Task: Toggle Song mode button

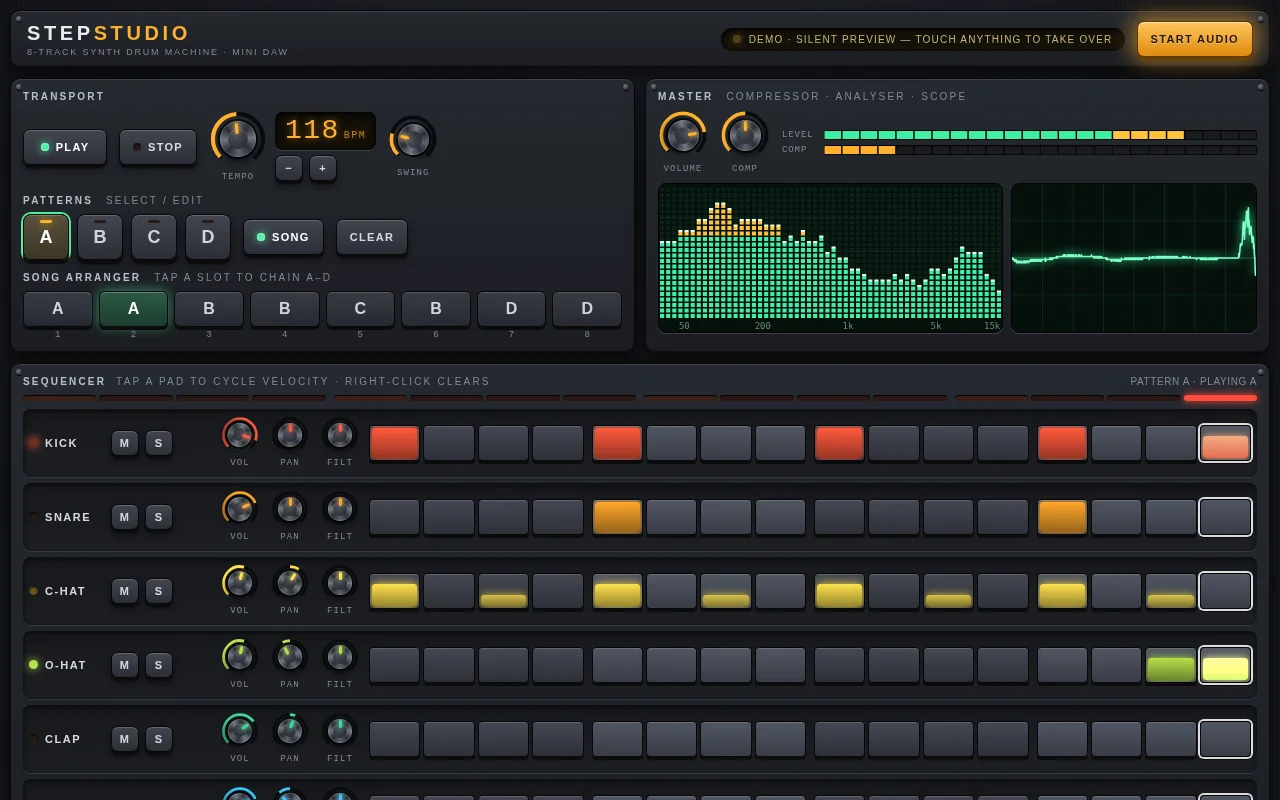Action: [x=283, y=237]
